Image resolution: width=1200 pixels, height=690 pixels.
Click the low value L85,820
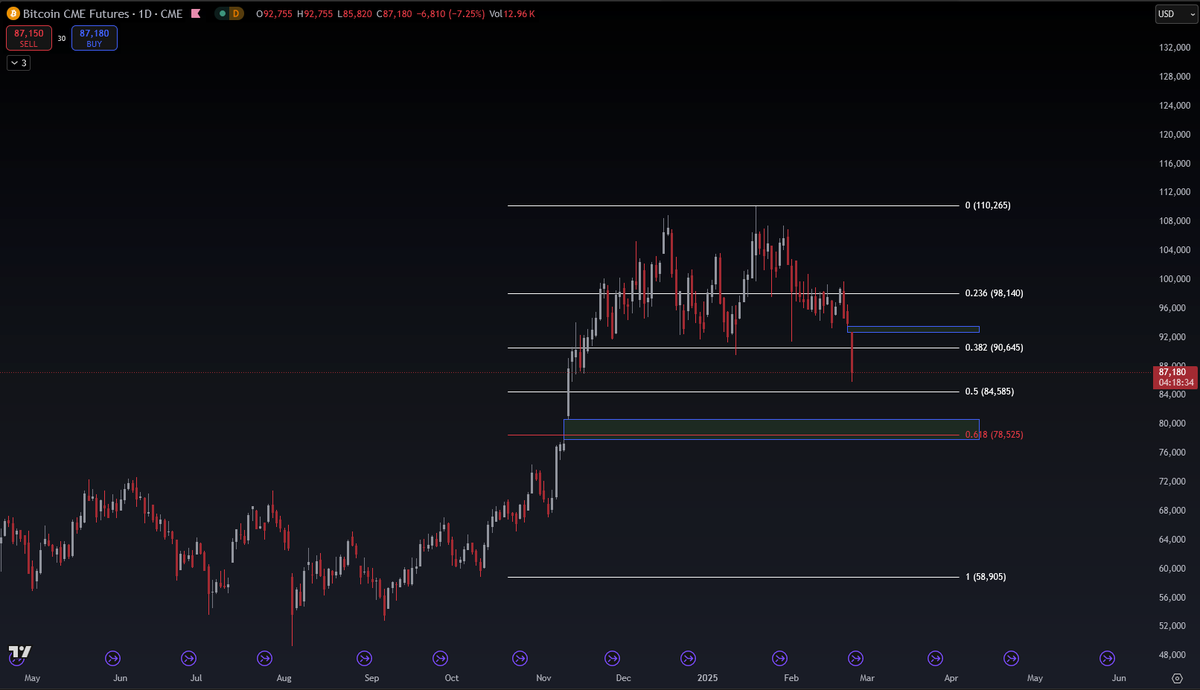click(x=355, y=14)
